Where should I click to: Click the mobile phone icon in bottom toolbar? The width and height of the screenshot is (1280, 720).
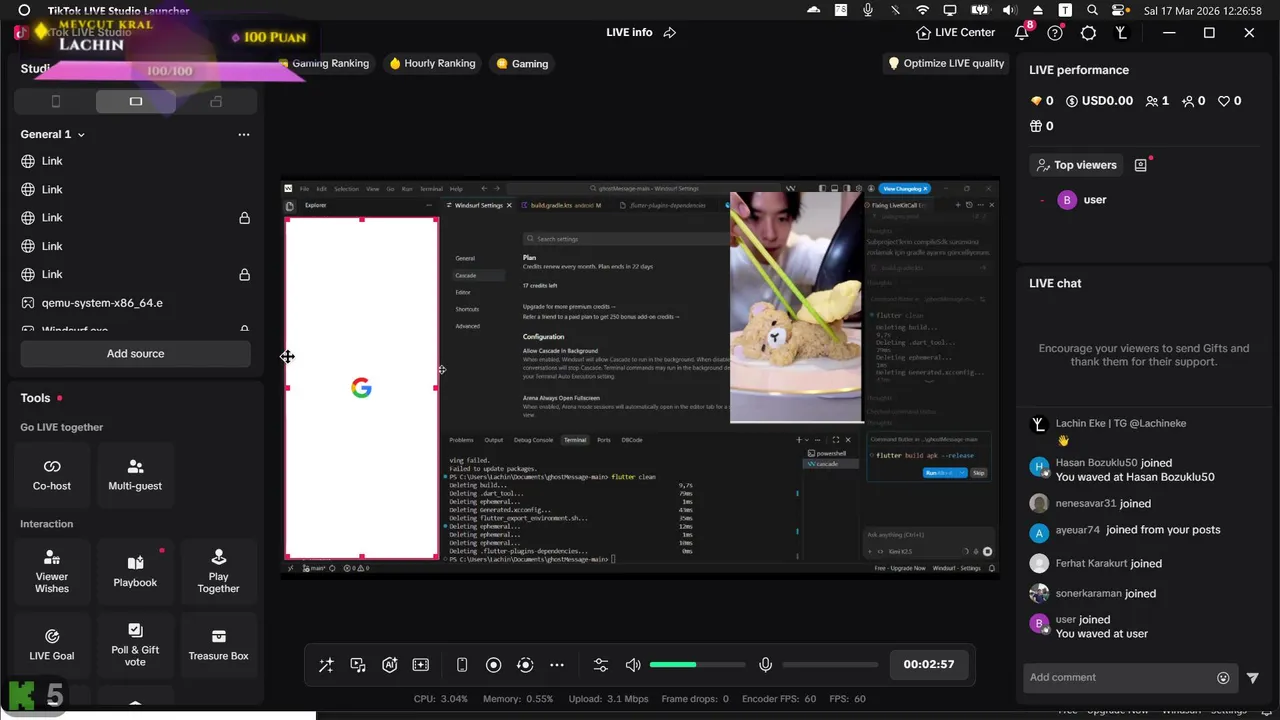pos(462,665)
